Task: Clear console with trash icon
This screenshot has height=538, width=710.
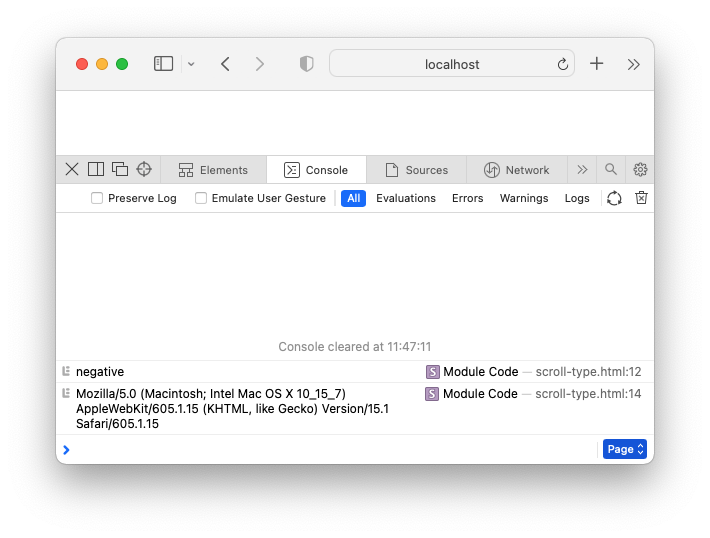Action: [x=641, y=197]
